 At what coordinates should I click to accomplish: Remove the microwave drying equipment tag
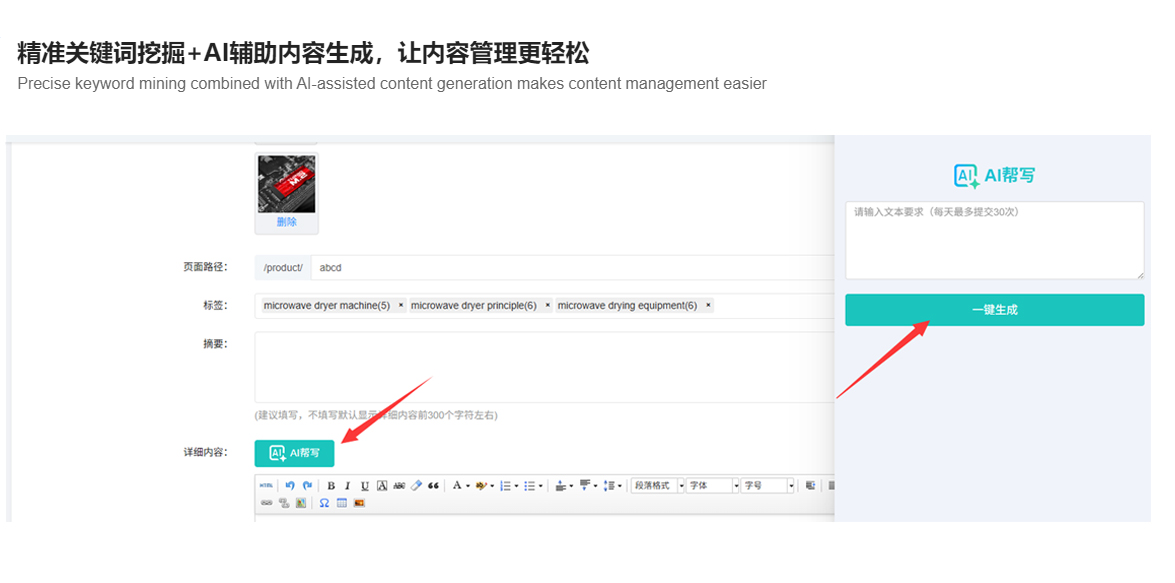[x=708, y=306]
